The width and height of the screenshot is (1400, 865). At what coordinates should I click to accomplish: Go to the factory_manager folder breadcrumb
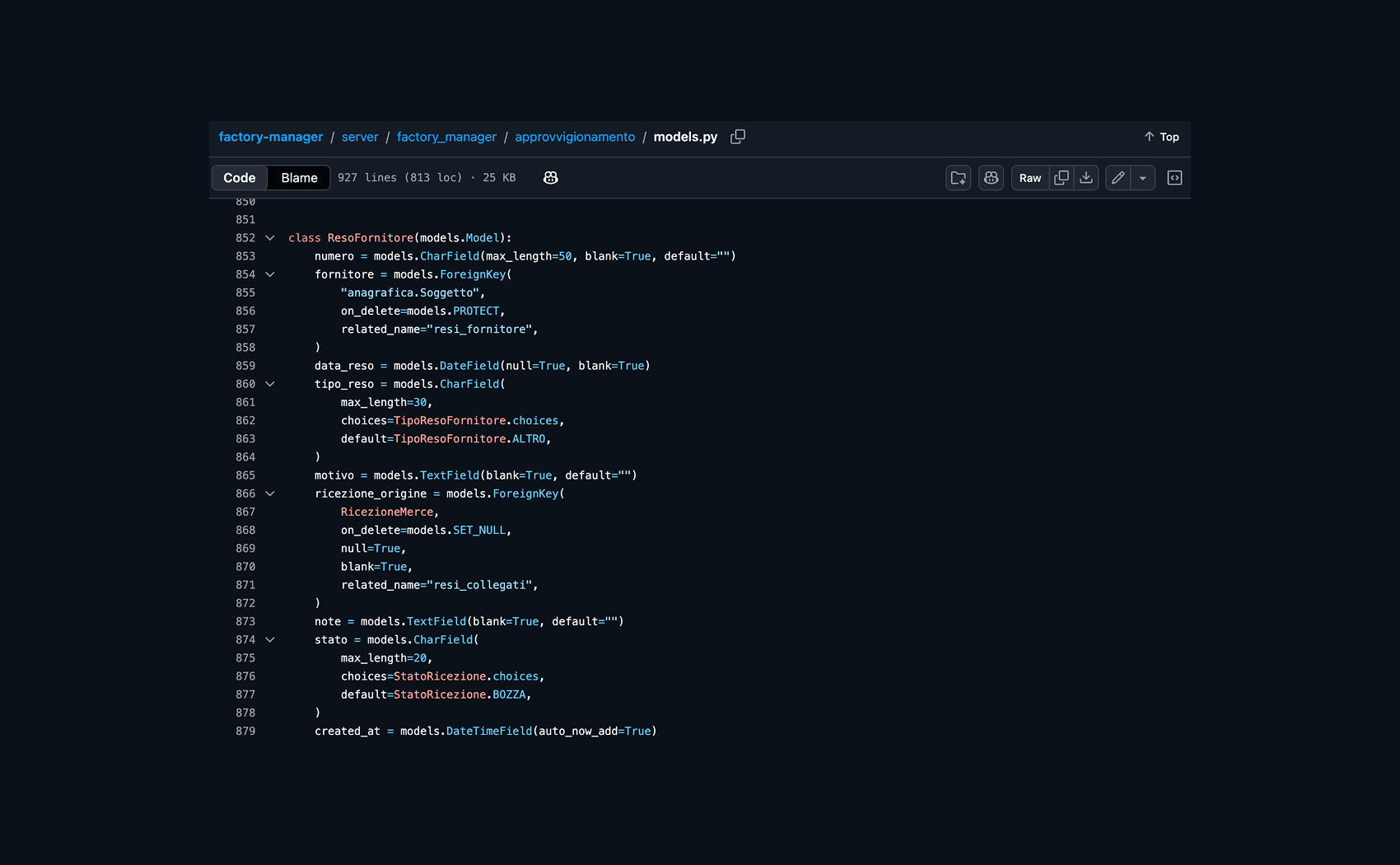tap(446, 137)
